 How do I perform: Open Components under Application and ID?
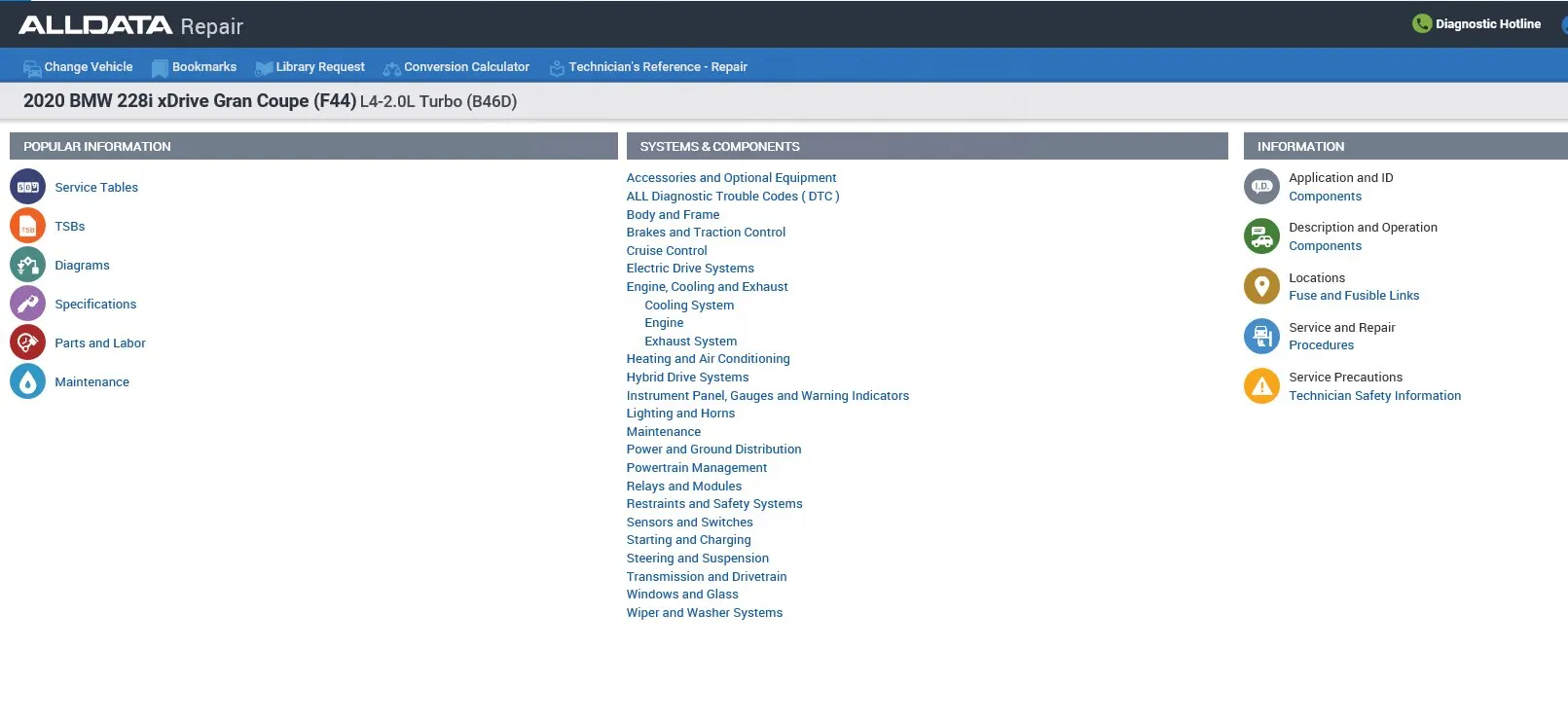1325,196
